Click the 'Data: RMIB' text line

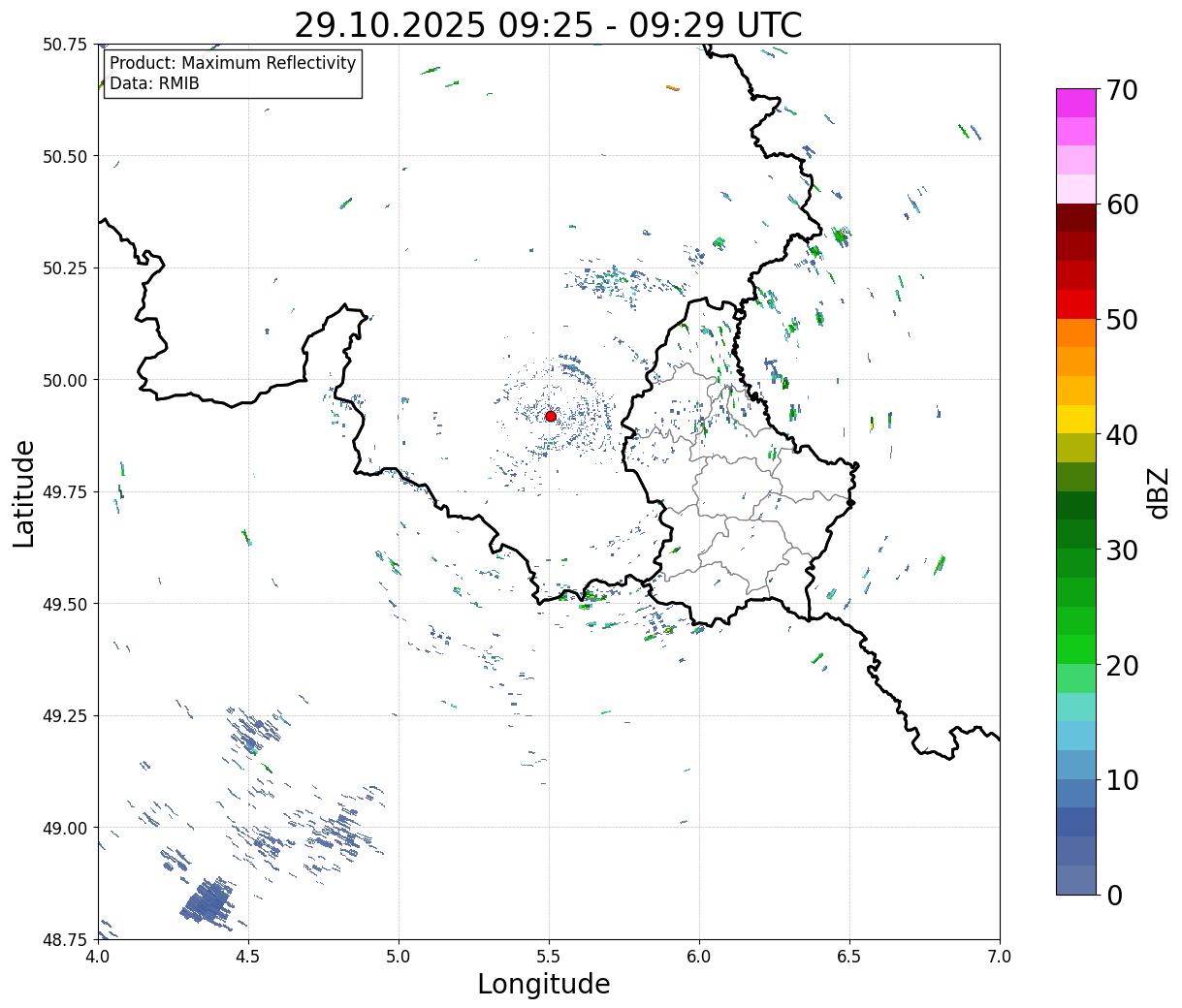pos(154,83)
